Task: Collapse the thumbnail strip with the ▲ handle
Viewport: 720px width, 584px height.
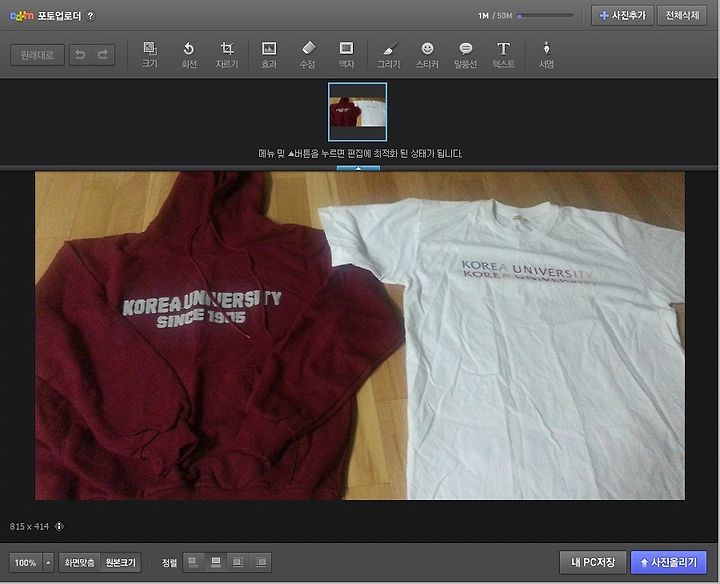Action: pos(358,168)
